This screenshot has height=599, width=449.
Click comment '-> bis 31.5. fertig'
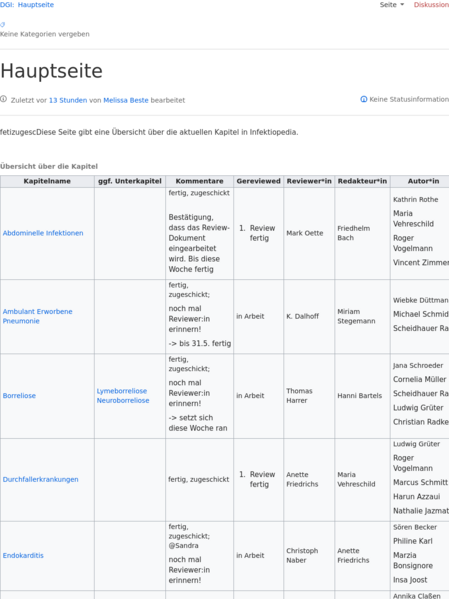[x=200, y=343]
